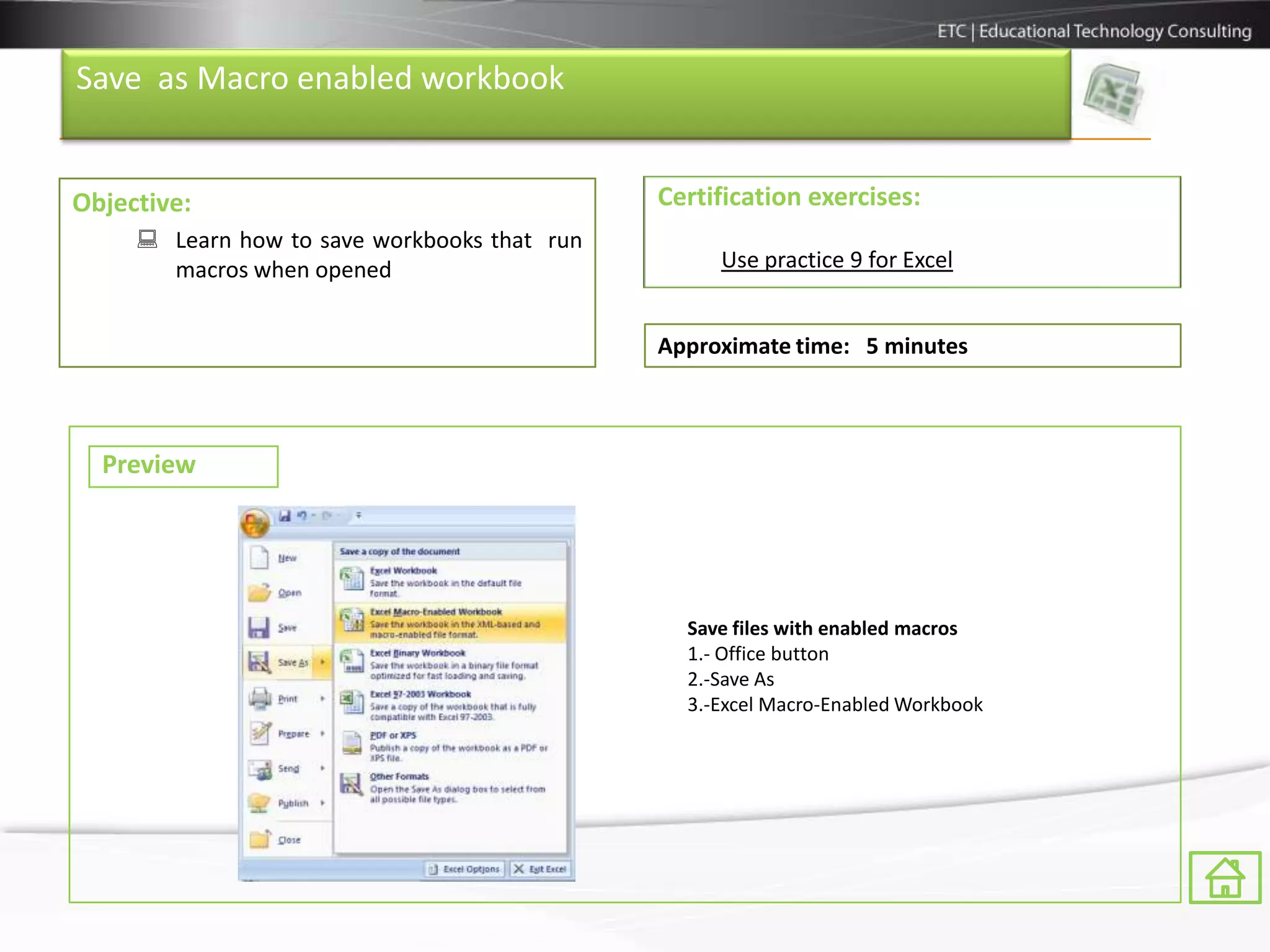
Task: Click the New blank document icon
Action: point(259,557)
